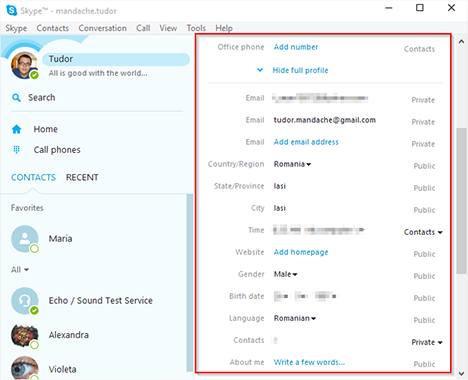
Task: Click Add number for Office phone
Action: pos(296,47)
